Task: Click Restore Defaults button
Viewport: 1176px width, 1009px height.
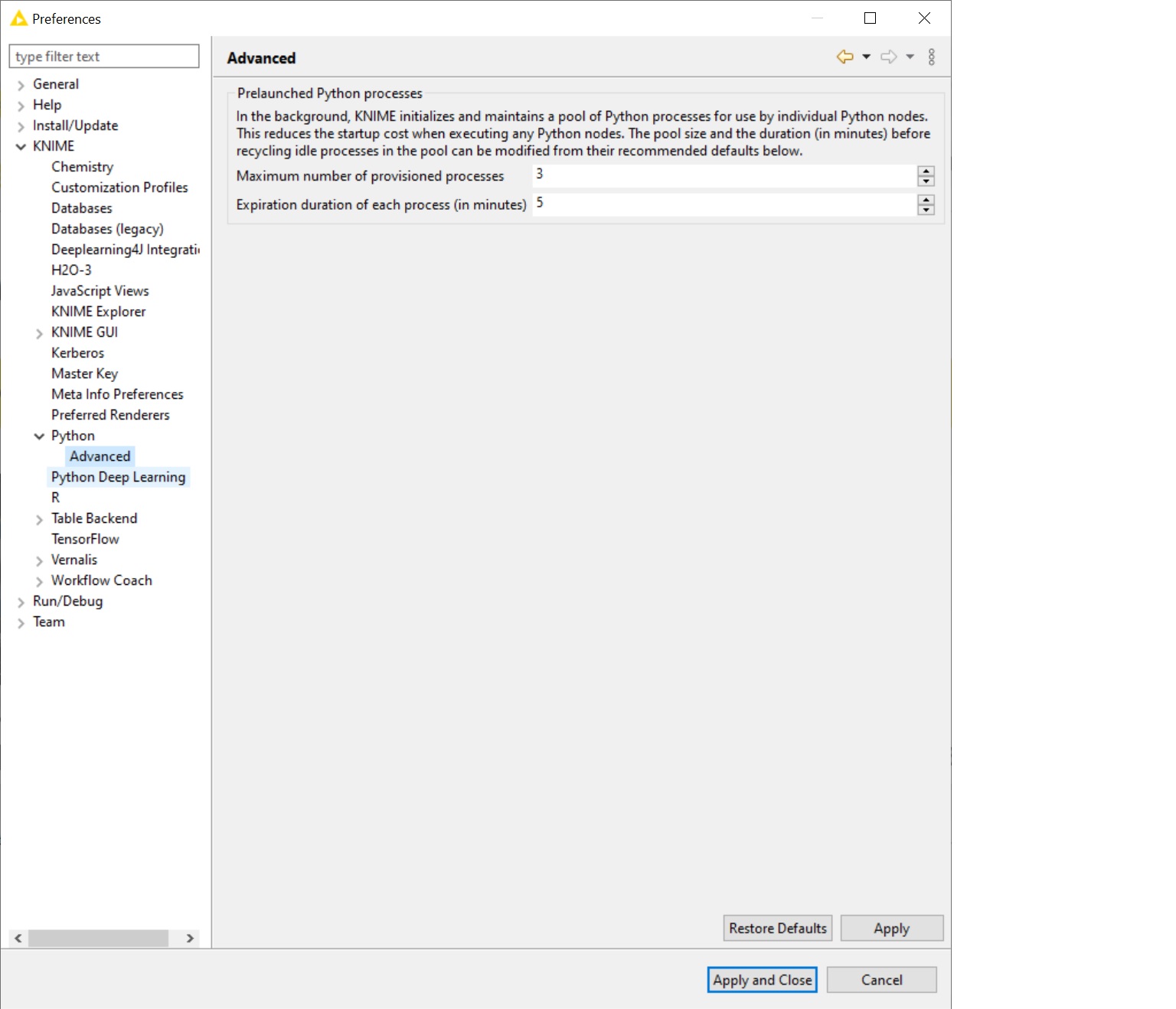Action: pos(778,928)
